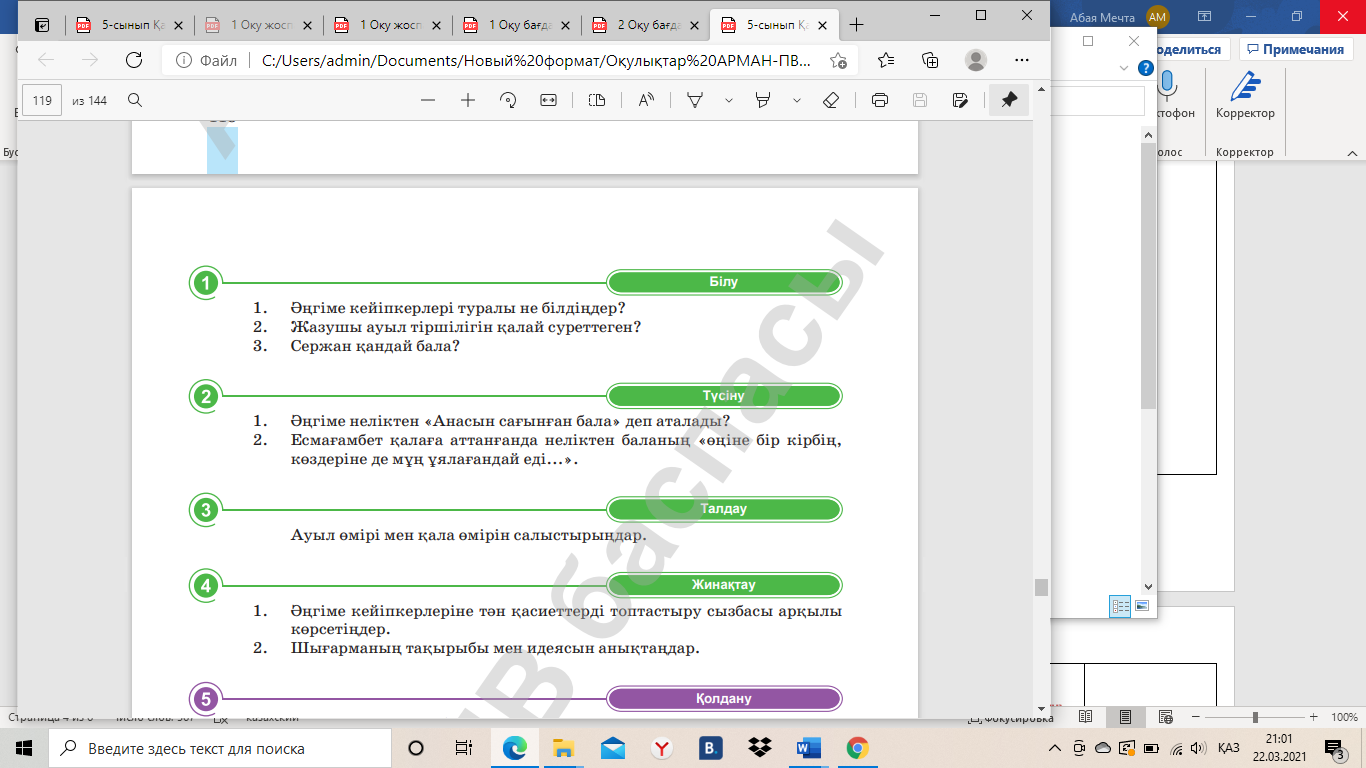The image size is (1366, 768).
Task: Open the Windows Start menu
Action: 24,748
